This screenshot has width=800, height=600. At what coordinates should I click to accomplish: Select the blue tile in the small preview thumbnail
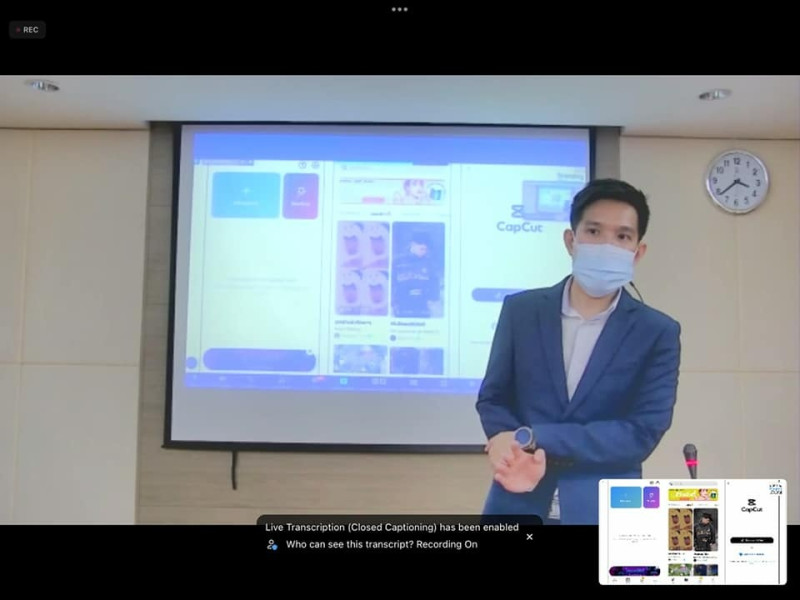click(626, 497)
